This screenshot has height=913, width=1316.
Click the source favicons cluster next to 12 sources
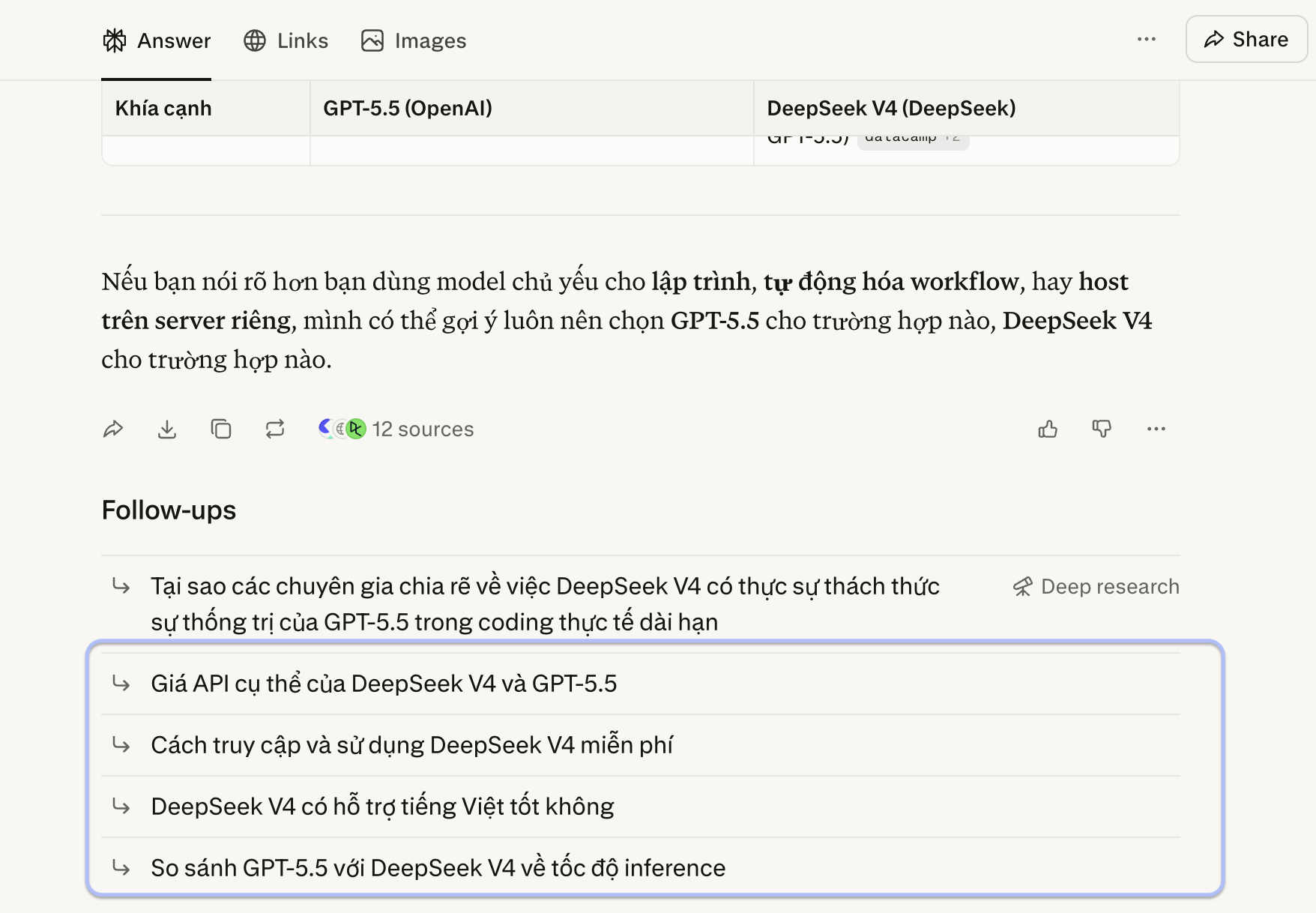coord(342,429)
